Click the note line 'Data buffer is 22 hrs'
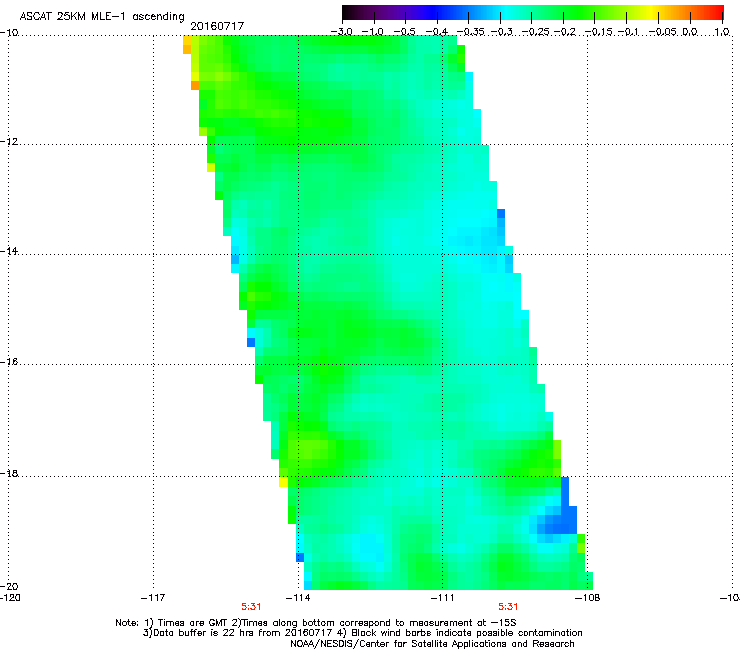The image size is (740, 650). [x=362, y=633]
